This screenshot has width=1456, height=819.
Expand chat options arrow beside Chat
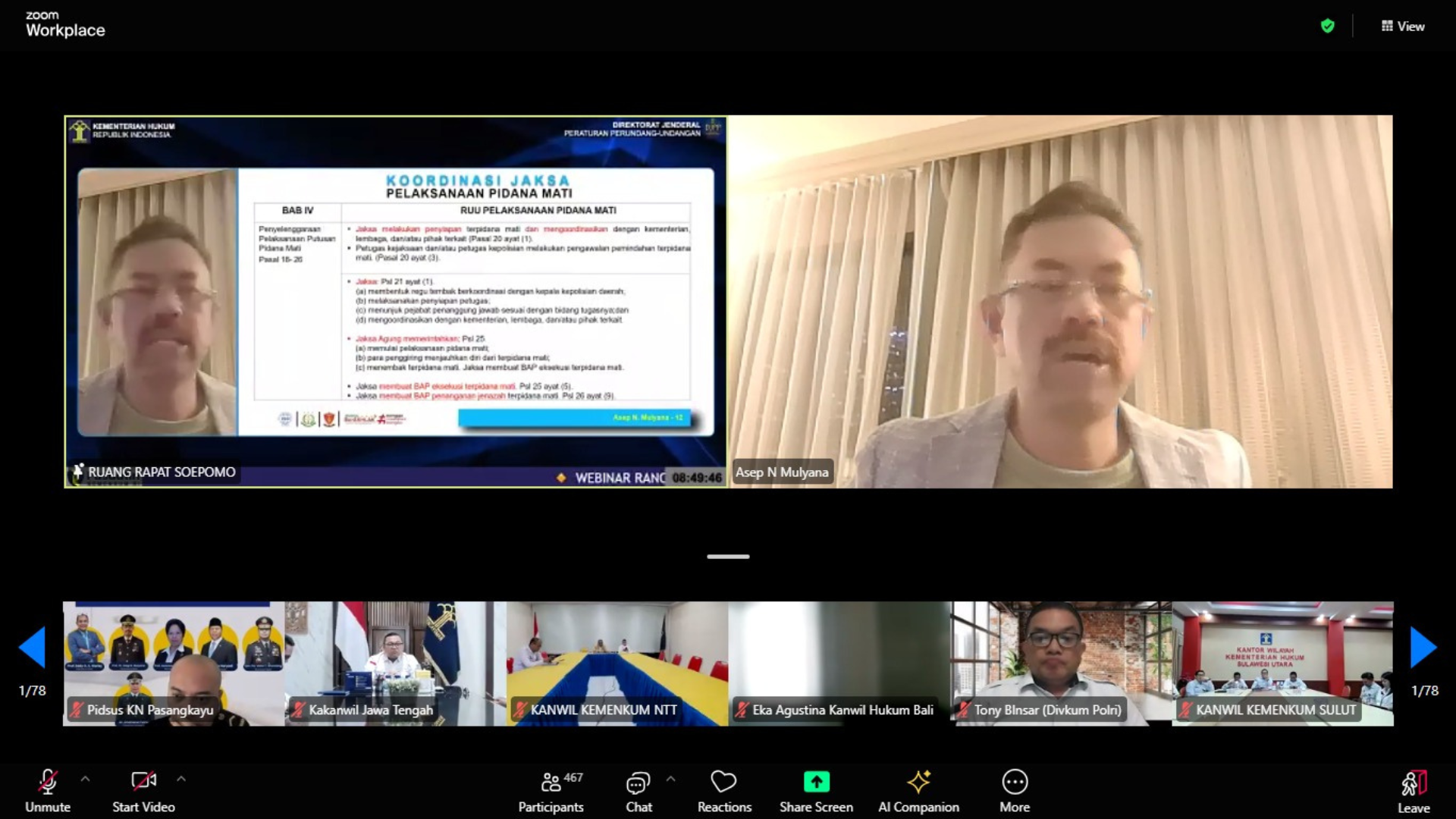670,779
